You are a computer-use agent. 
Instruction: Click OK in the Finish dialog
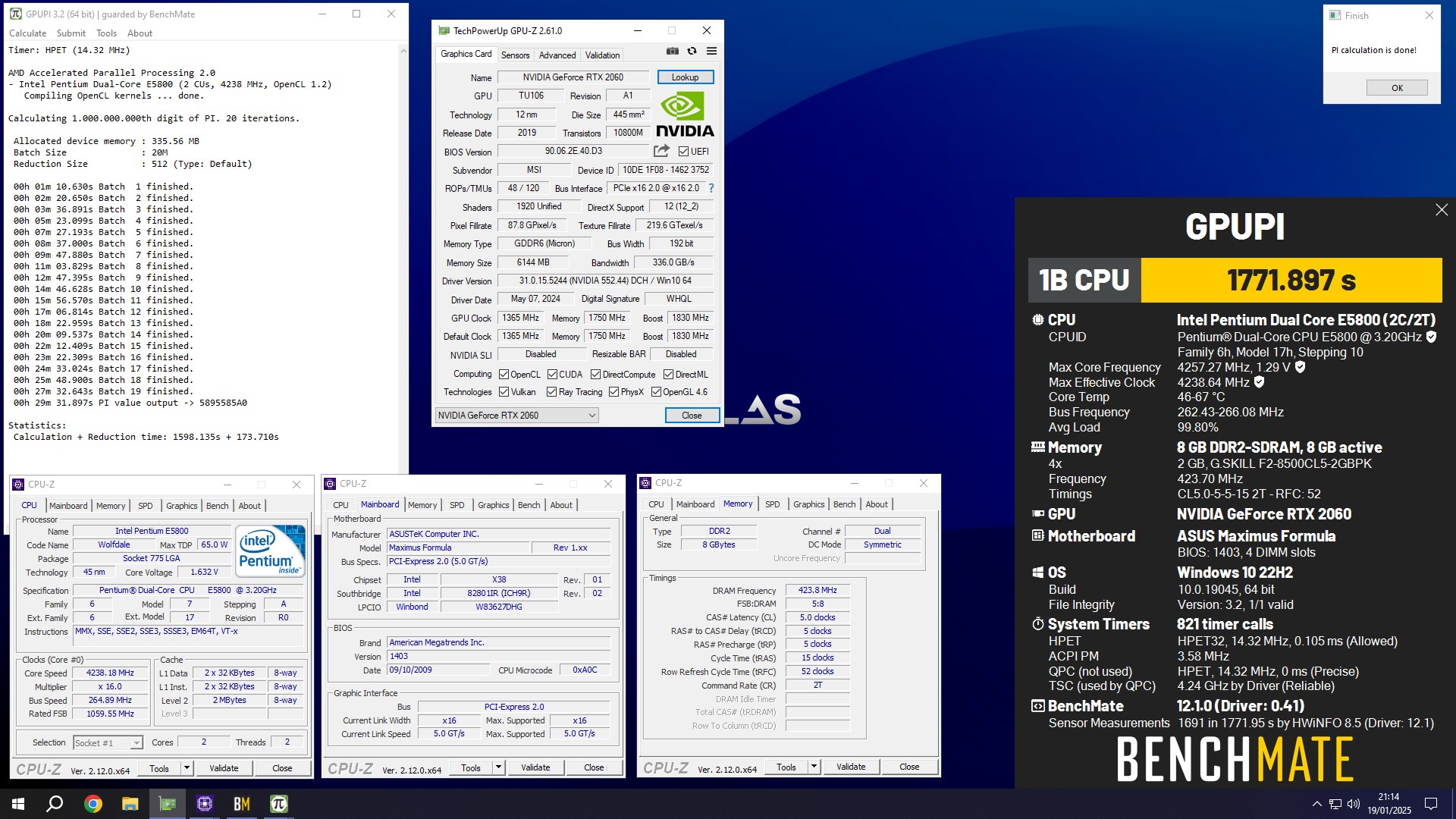1397,87
